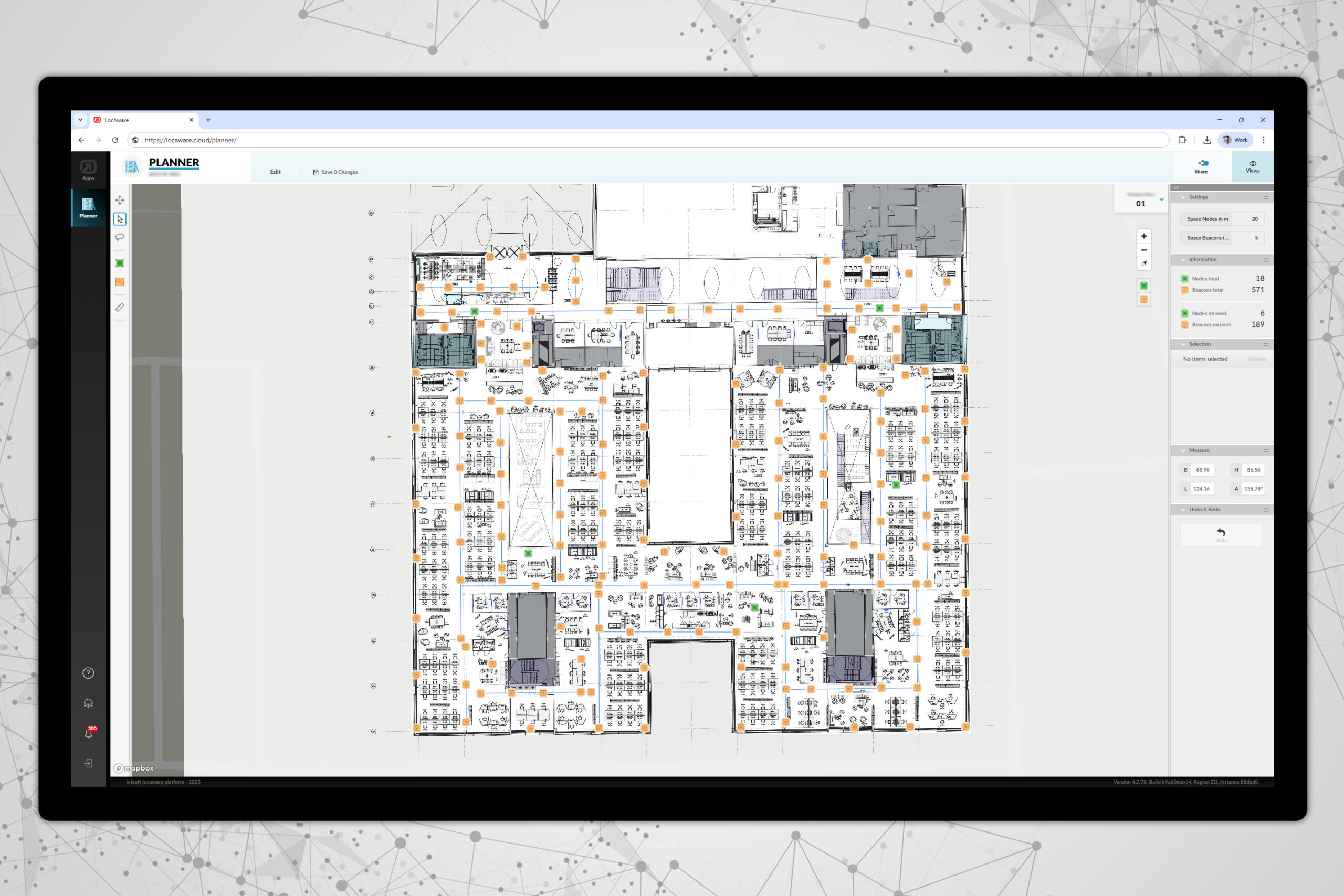1344x896 pixels.
Task: Switch to the Edit tab
Action: 276,172
